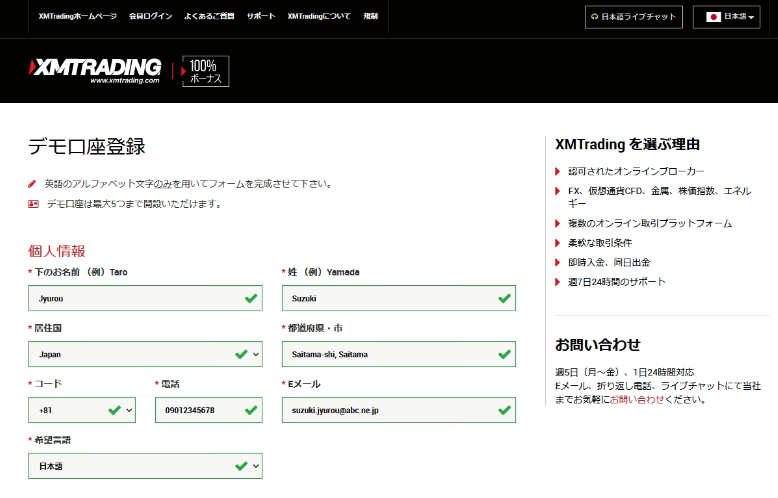
Task: Open 会員ログイン menu item
Action: click(x=150, y=16)
